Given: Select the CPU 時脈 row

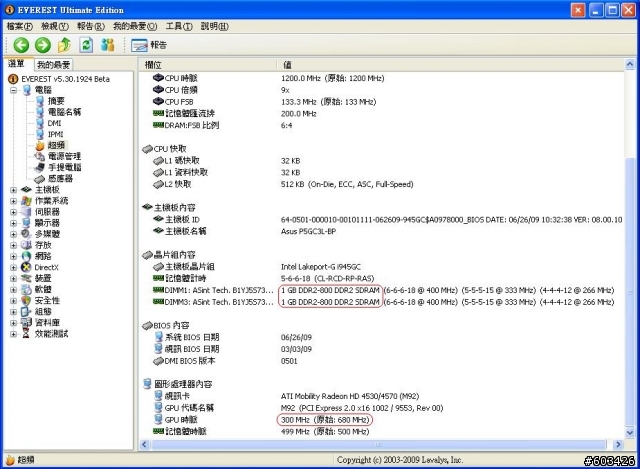Looking at the screenshot, I should pyautogui.click(x=380, y=78).
